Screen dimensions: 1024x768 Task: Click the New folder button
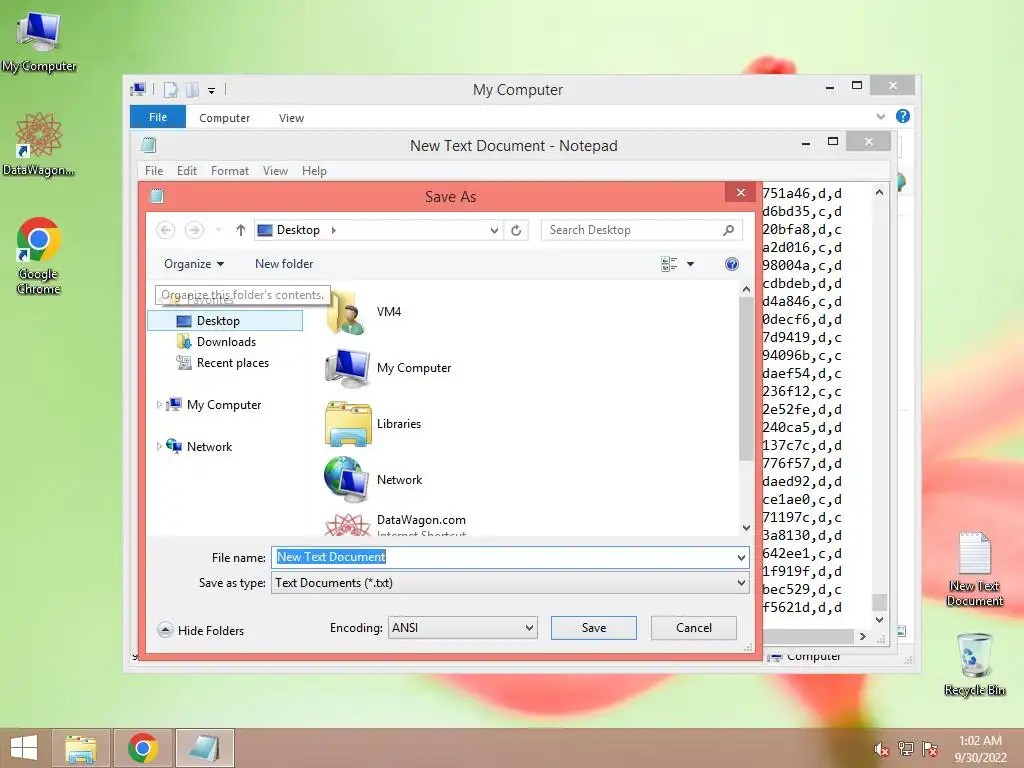[x=284, y=264]
